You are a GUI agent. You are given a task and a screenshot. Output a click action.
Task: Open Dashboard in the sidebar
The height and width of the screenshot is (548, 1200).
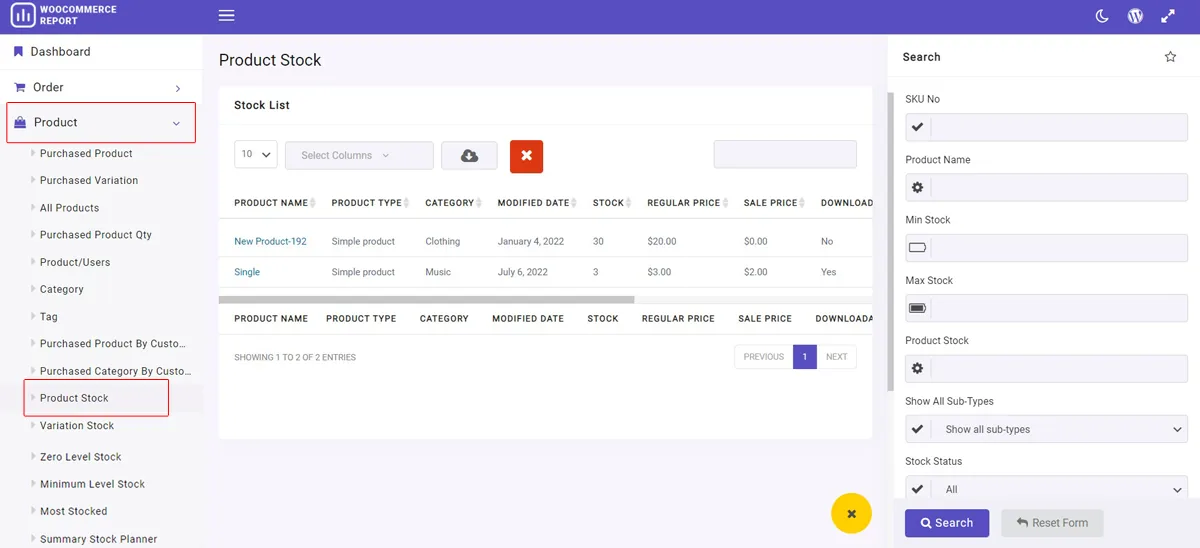[x=60, y=52]
